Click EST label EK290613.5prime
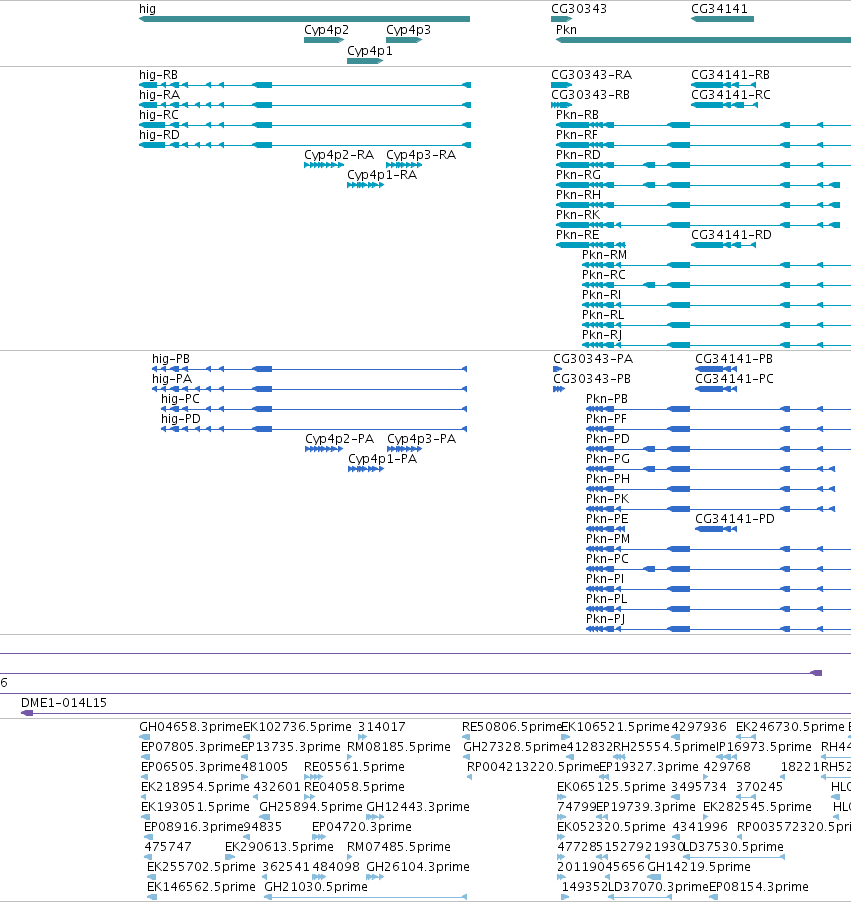This screenshot has height=902, width=851. [x=279, y=847]
